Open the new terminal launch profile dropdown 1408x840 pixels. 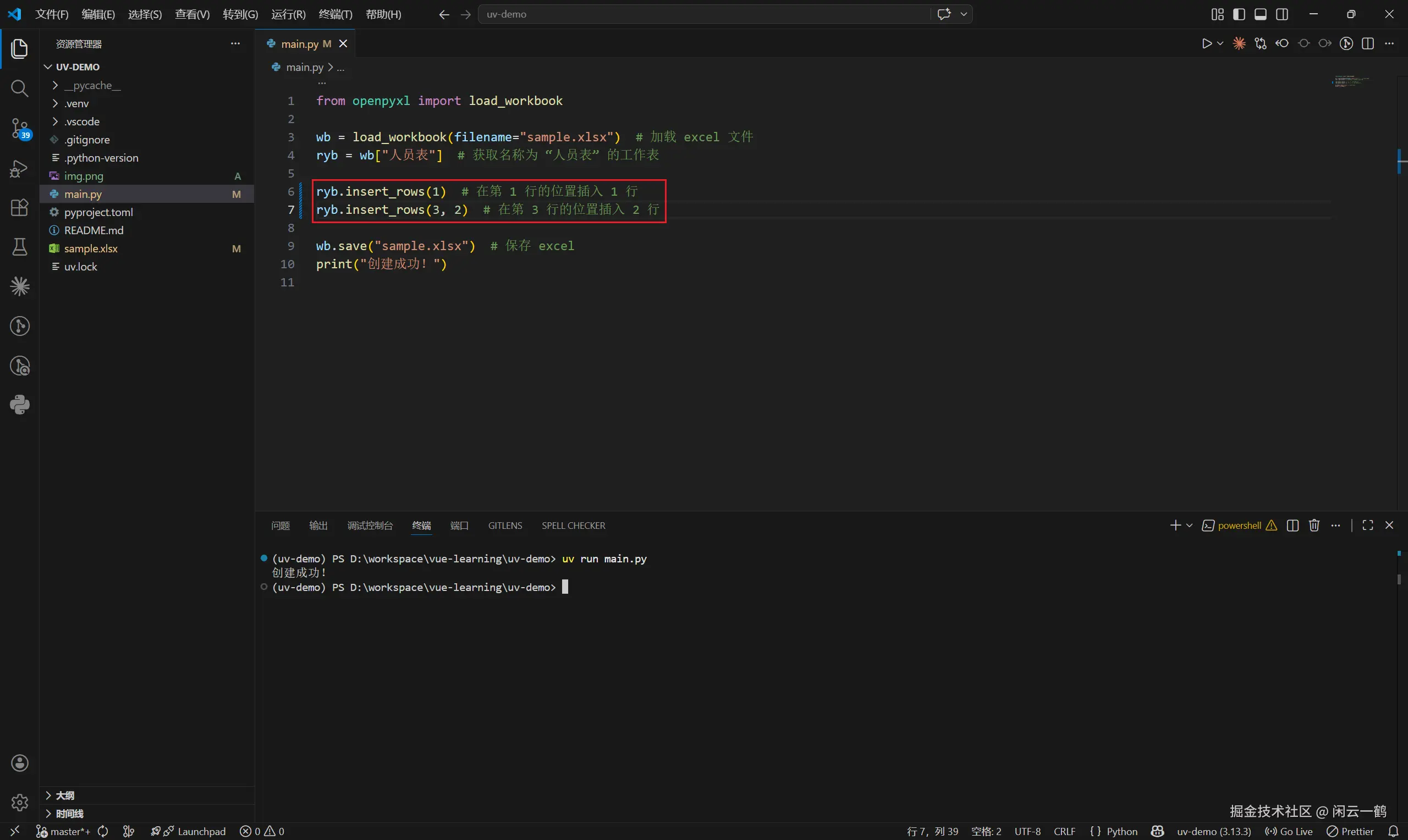pyautogui.click(x=1190, y=526)
